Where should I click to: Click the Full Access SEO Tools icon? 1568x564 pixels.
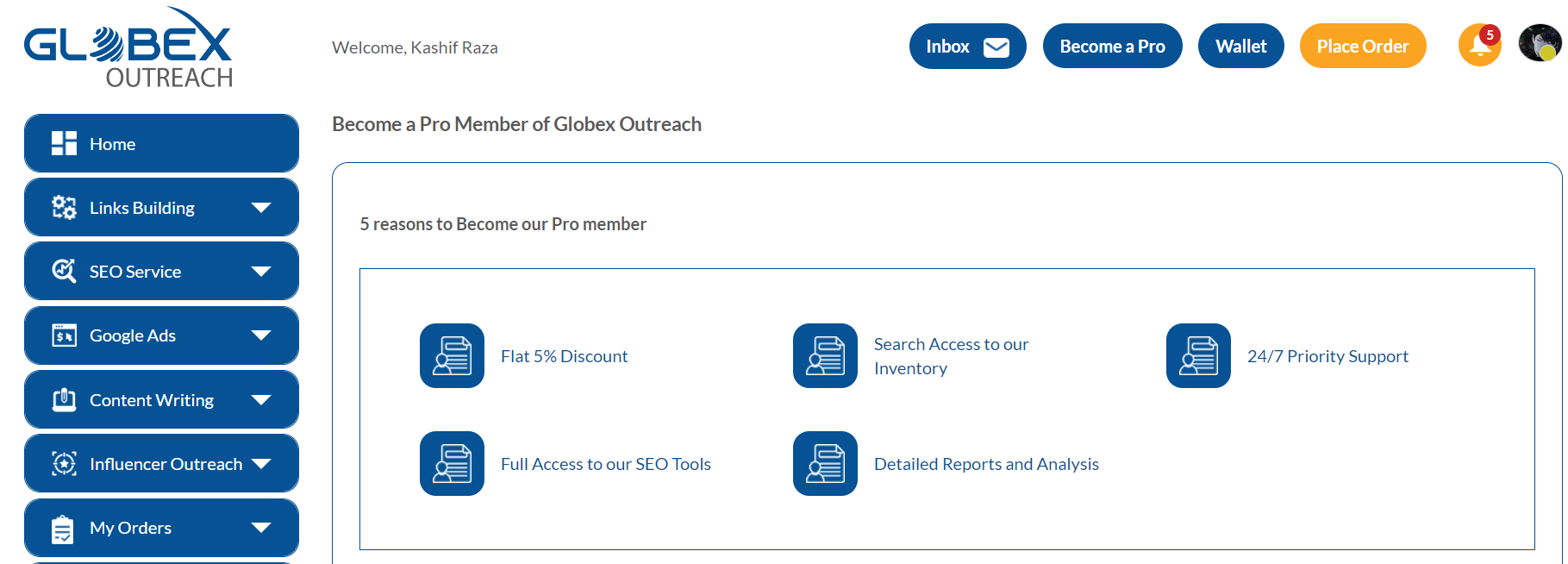point(452,463)
